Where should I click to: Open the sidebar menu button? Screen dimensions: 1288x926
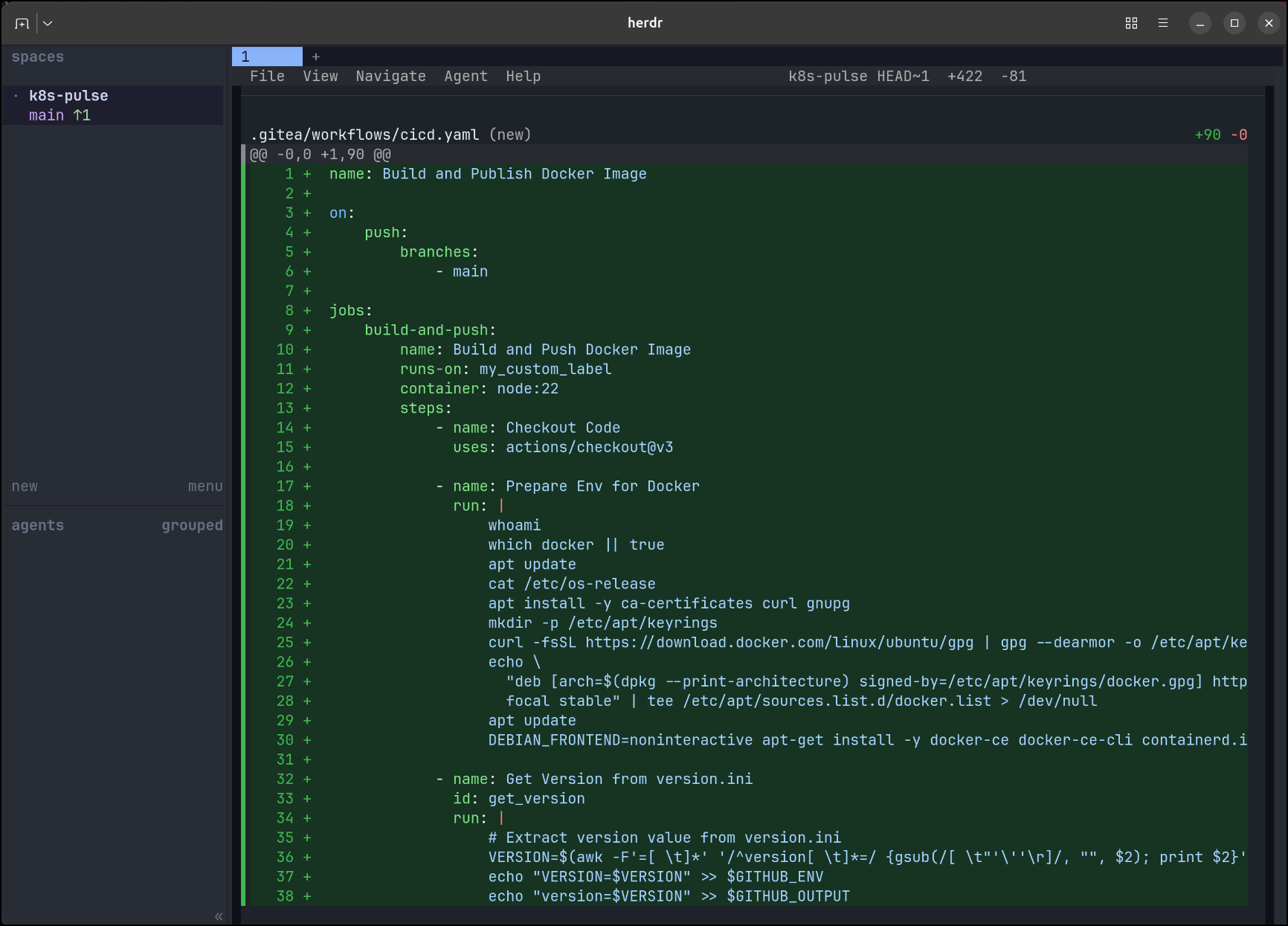click(205, 486)
